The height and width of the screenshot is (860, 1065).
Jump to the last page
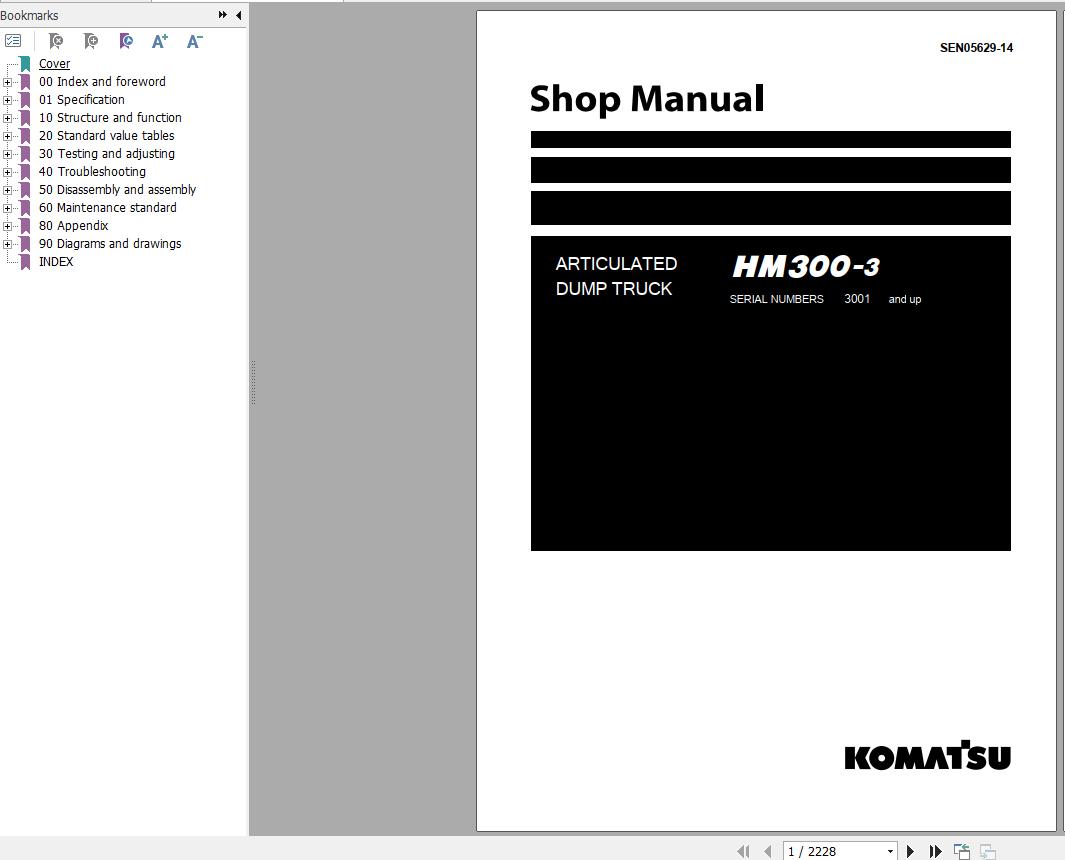pos(935,851)
